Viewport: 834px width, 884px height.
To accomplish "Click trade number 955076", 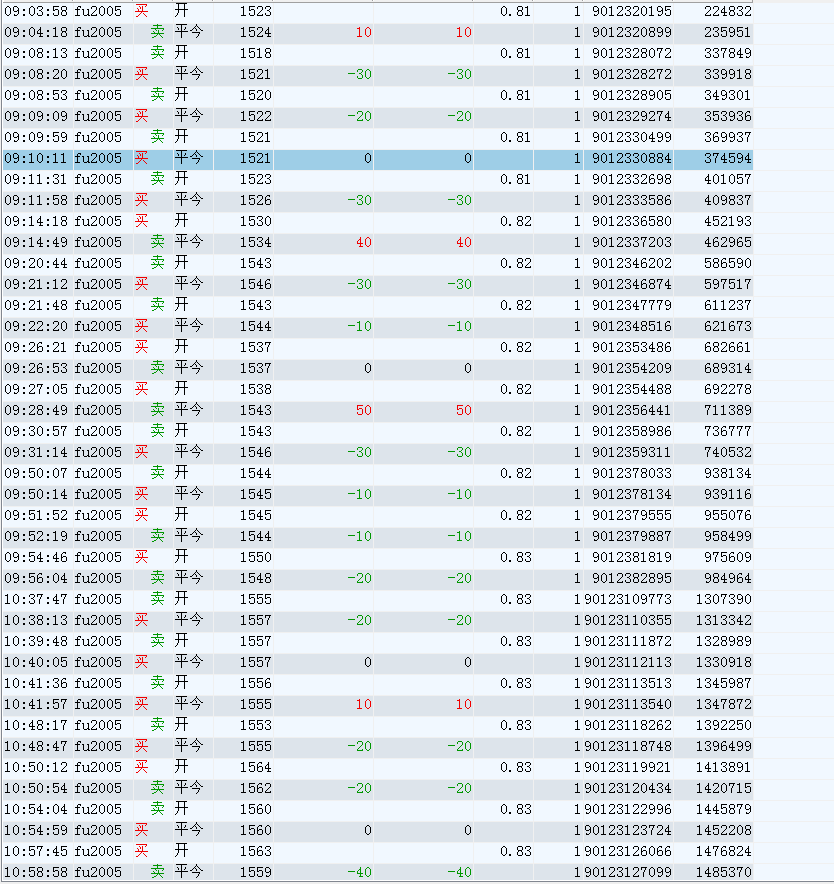I will pyautogui.click(x=727, y=515).
